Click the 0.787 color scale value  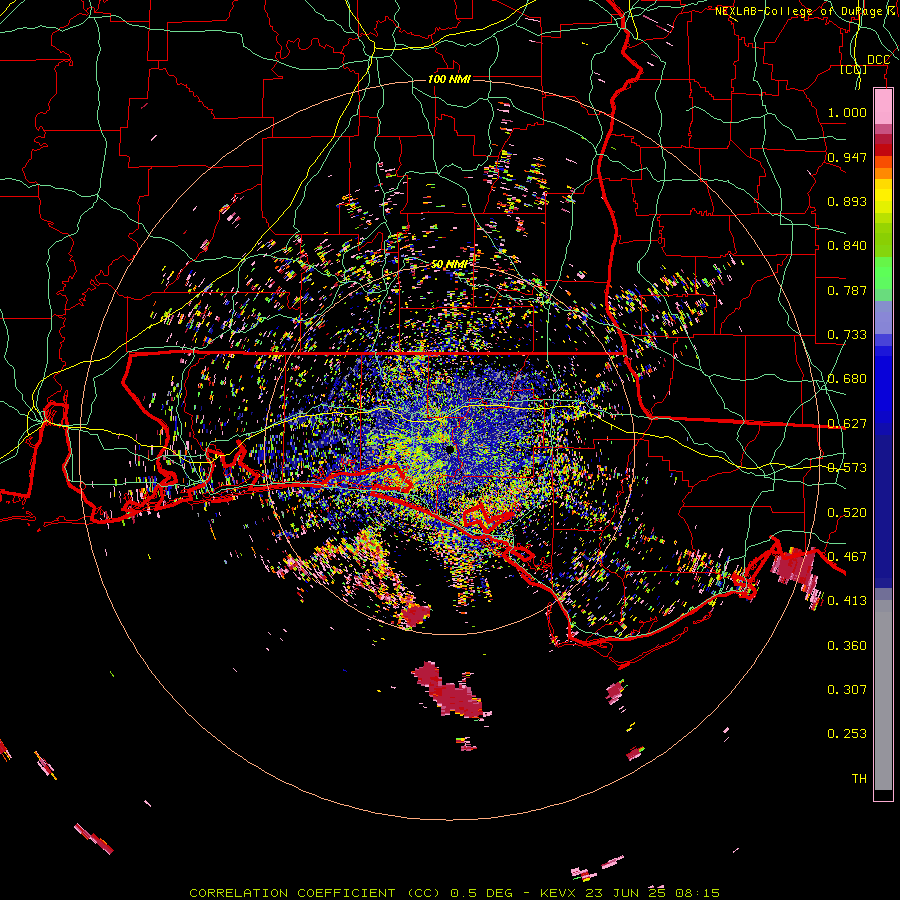tap(847, 290)
